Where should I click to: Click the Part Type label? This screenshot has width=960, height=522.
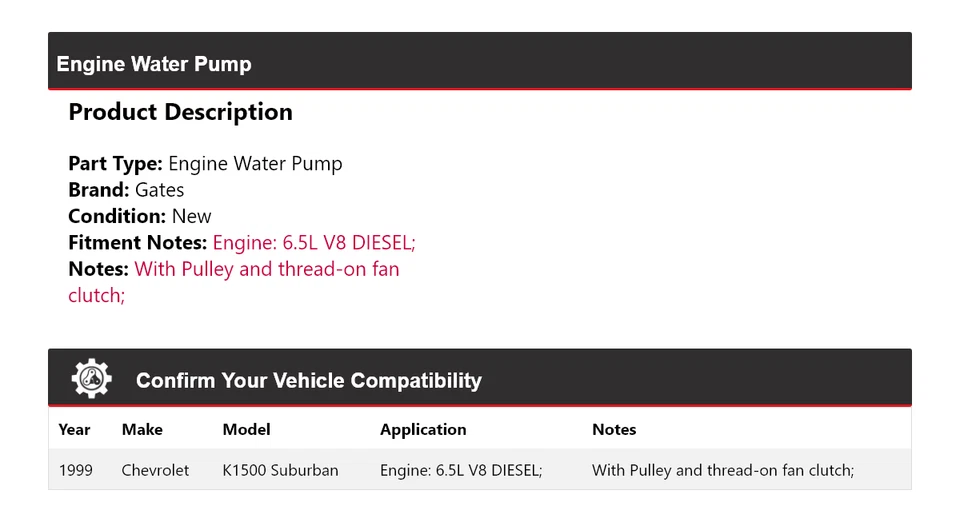point(115,164)
